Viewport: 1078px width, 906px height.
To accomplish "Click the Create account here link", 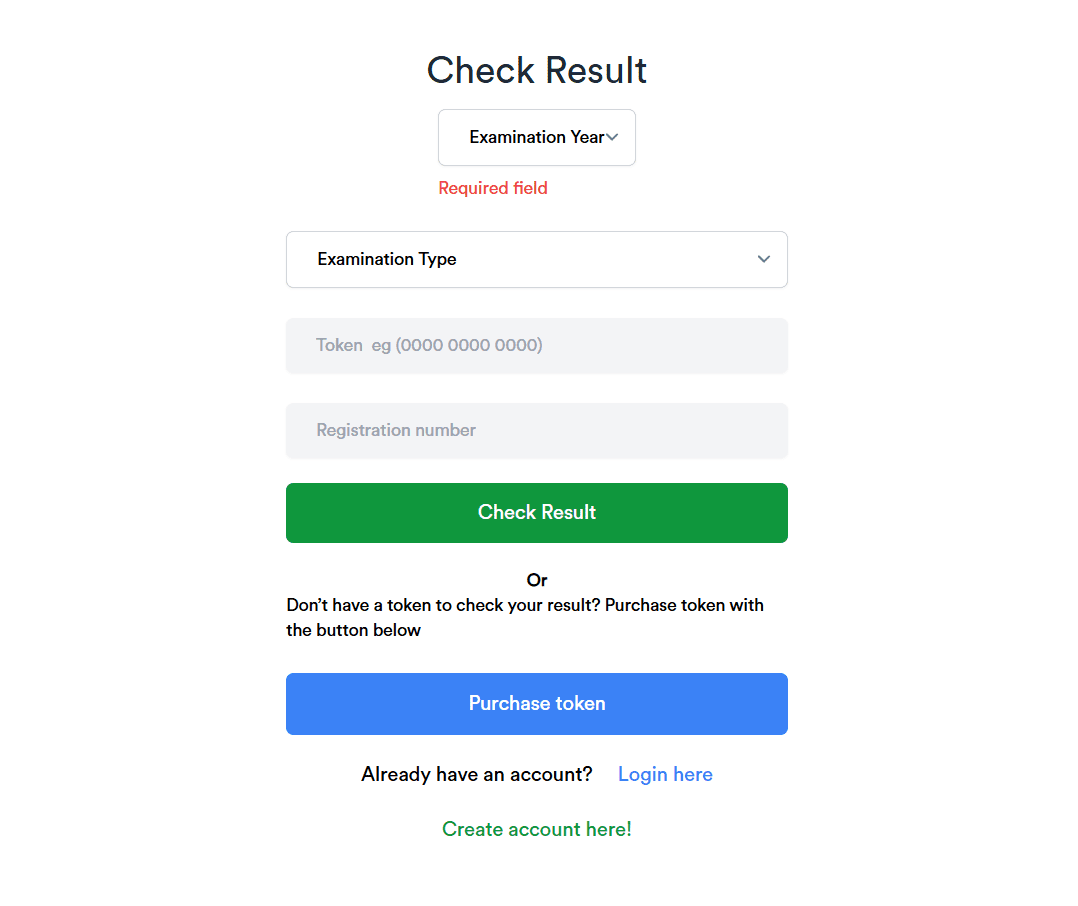I will coord(537,829).
